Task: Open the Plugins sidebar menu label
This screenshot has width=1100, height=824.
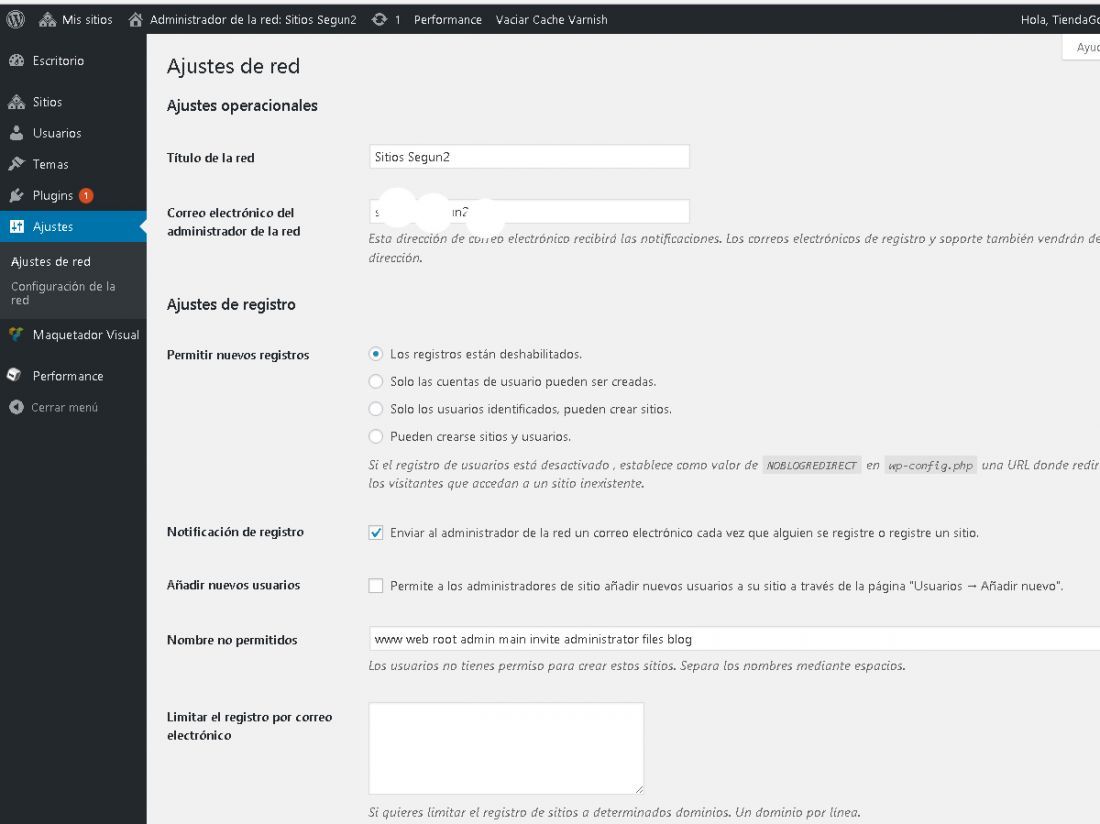Action: pyautogui.click(x=53, y=196)
